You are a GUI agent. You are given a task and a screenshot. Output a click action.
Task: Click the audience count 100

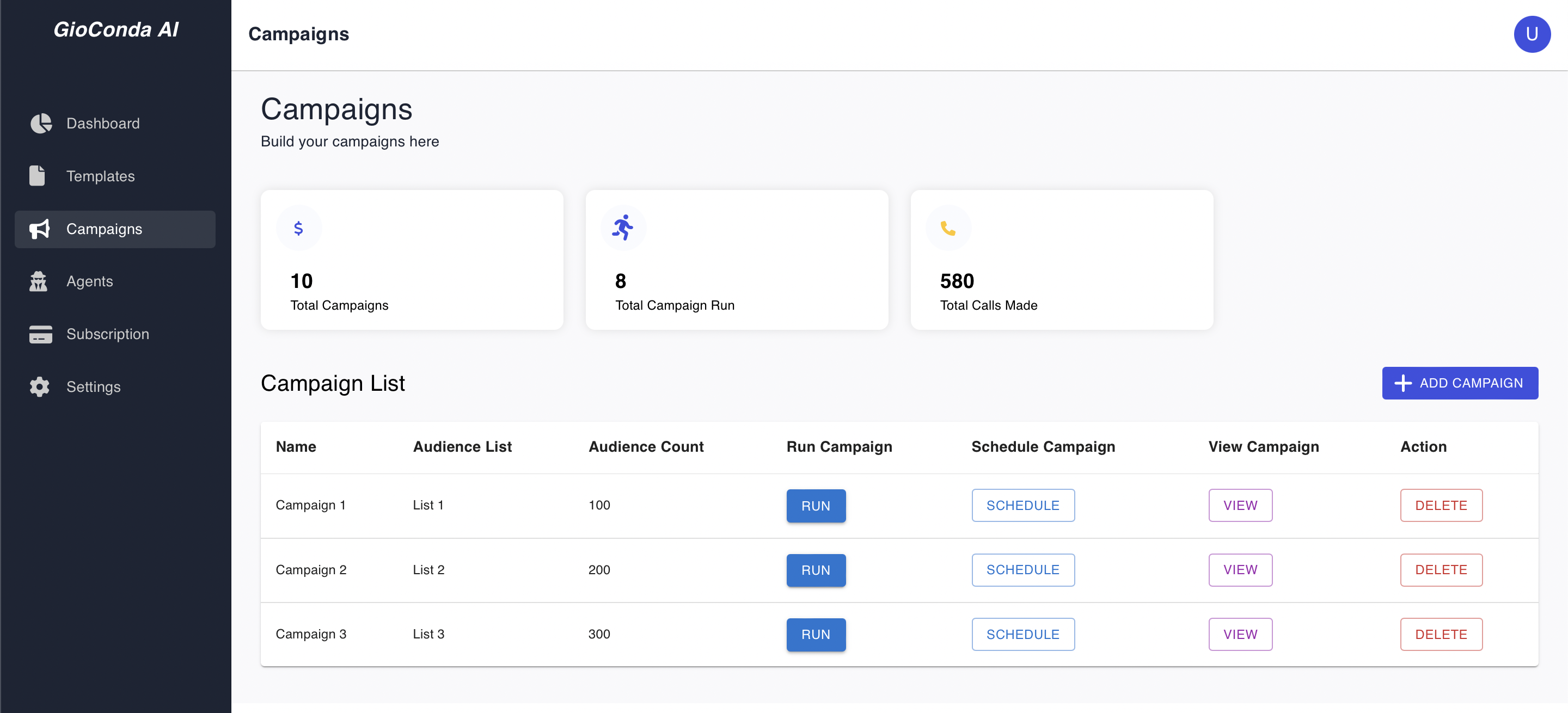[599, 505]
